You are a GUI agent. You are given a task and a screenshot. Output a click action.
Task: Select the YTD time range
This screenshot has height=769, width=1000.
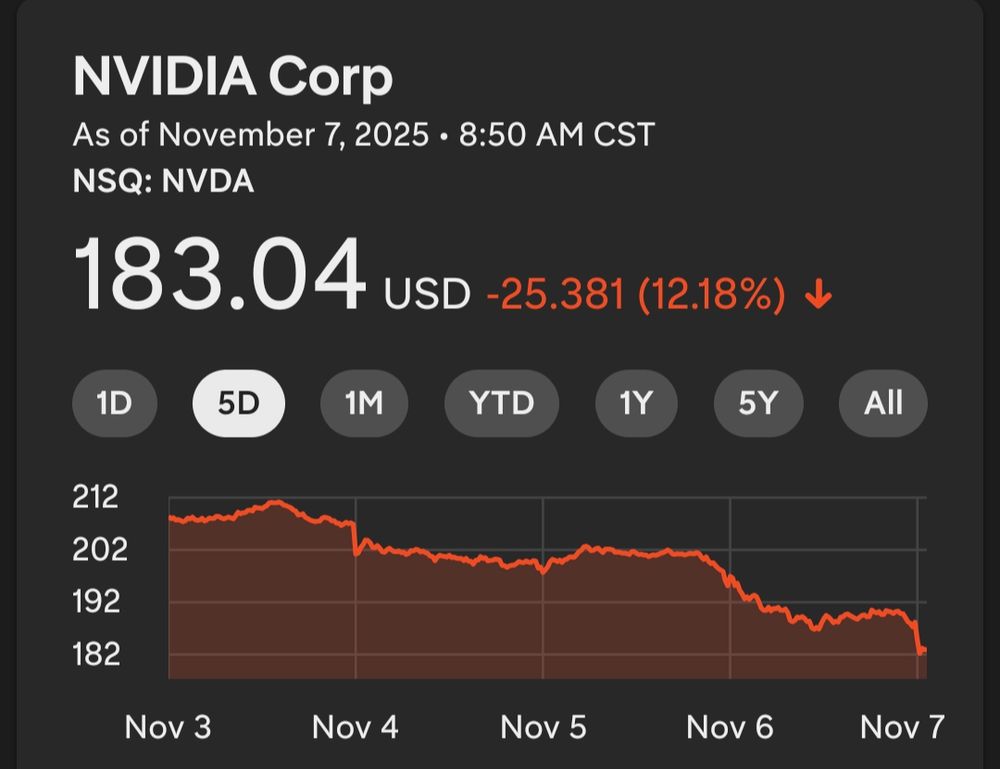(x=501, y=403)
